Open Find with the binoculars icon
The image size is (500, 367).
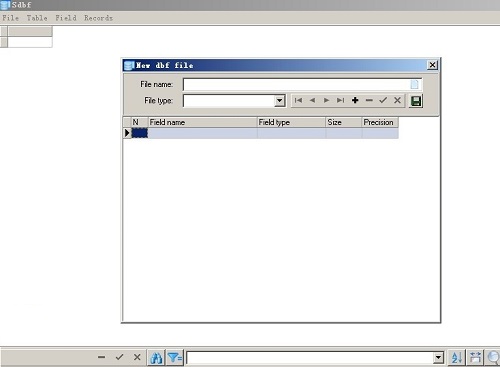tap(156, 358)
